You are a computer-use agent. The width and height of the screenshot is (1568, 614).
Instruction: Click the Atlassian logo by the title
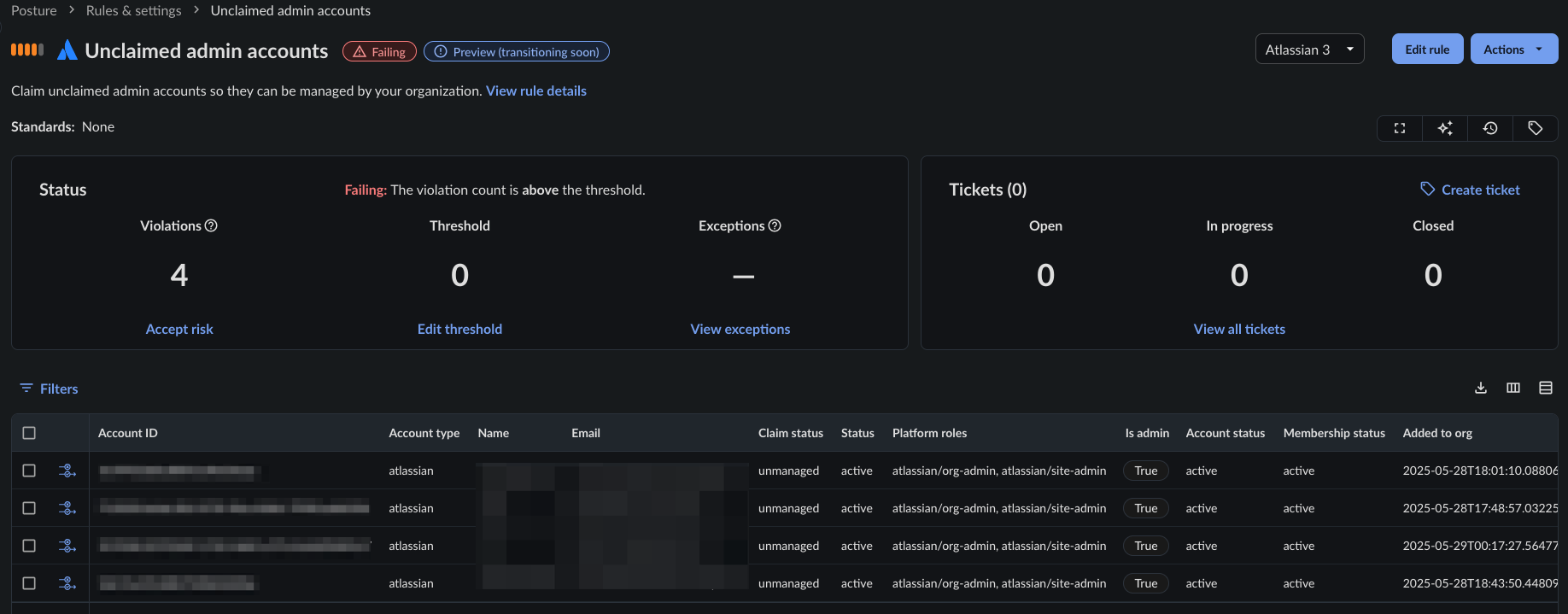pyautogui.click(x=67, y=50)
